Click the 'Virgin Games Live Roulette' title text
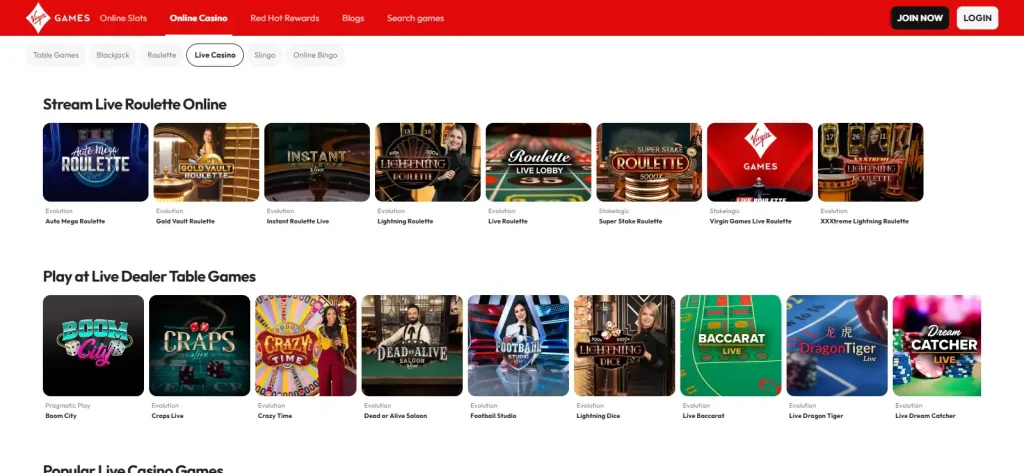The image size is (1024, 473). [x=750, y=221]
